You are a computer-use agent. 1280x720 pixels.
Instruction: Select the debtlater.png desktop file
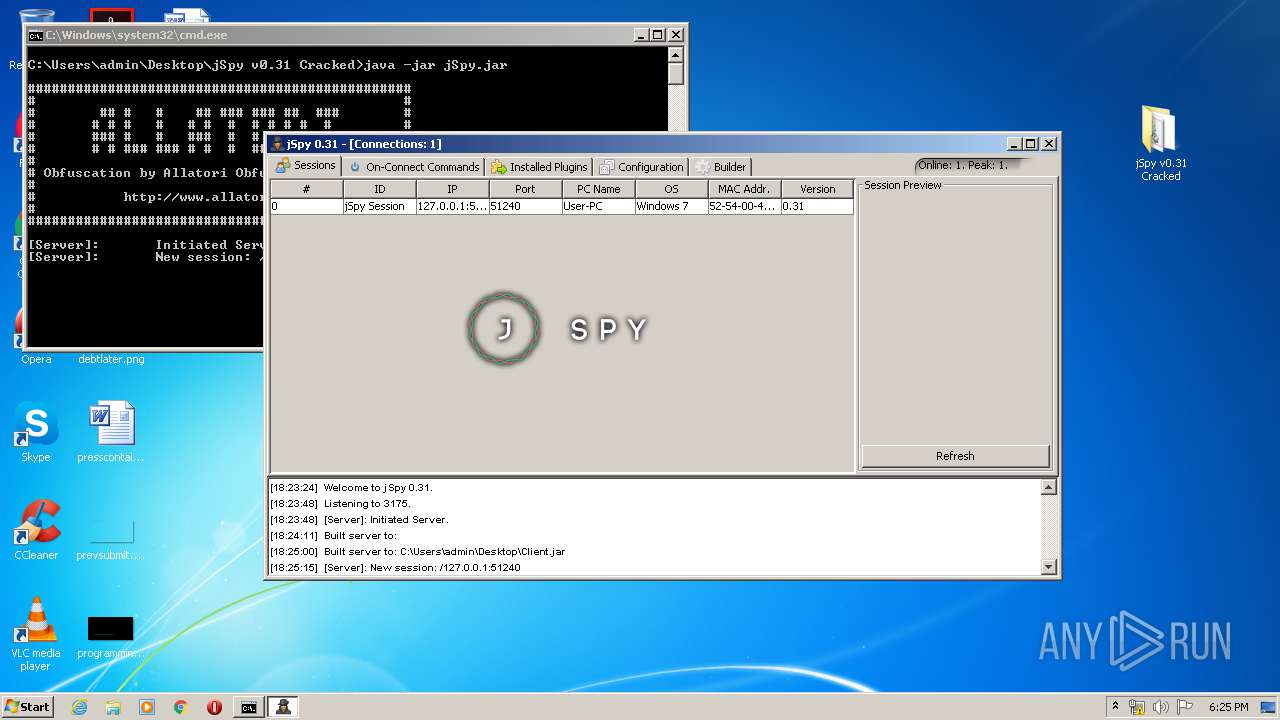(x=111, y=359)
